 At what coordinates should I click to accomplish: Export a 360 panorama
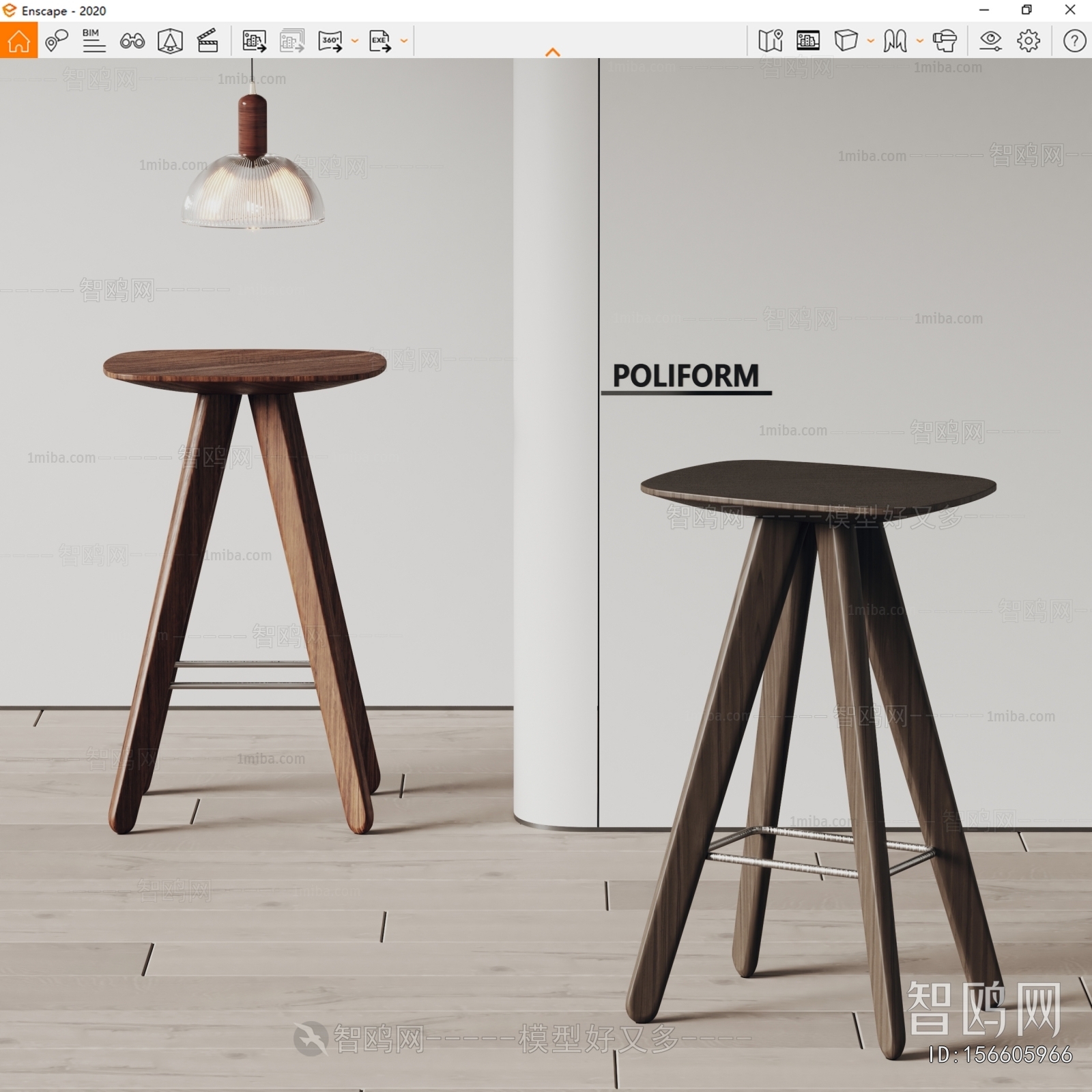(330, 41)
